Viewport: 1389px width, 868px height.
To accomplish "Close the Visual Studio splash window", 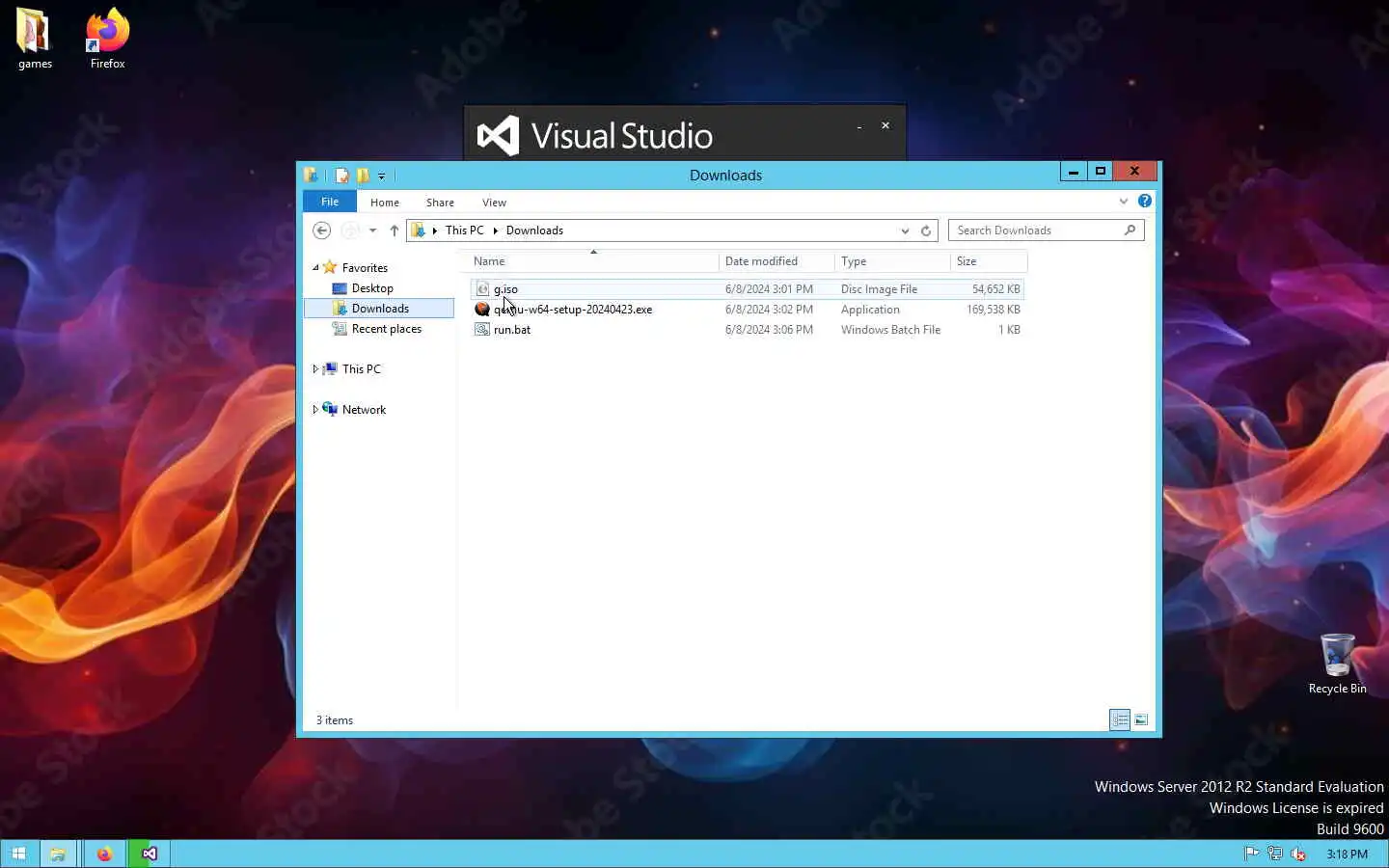I will [885, 125].
